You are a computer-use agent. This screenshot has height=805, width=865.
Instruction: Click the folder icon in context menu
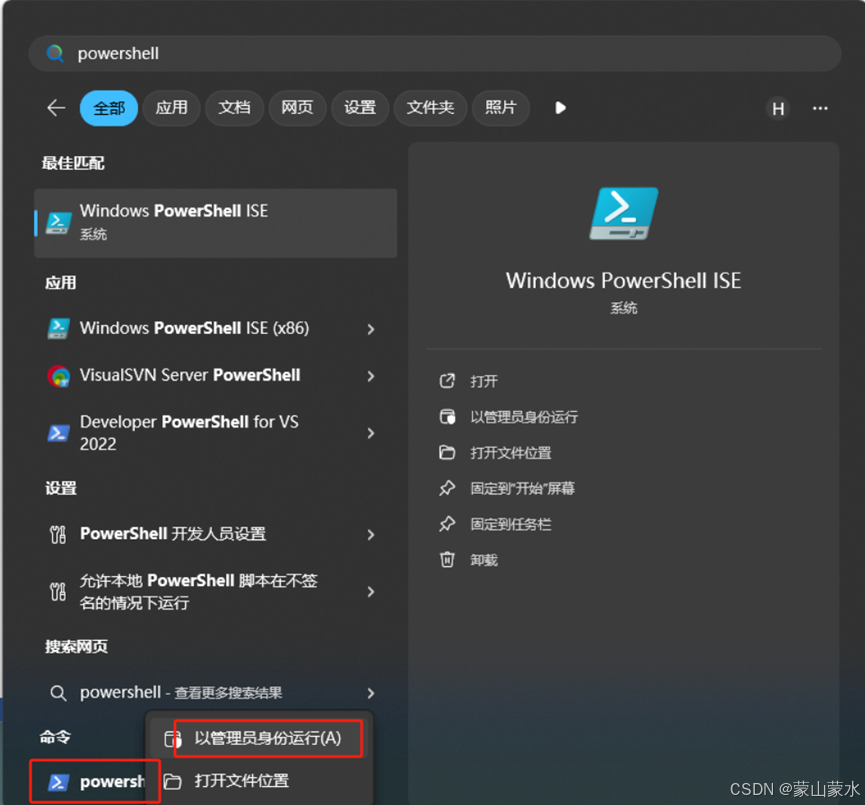tap(173, 781)
